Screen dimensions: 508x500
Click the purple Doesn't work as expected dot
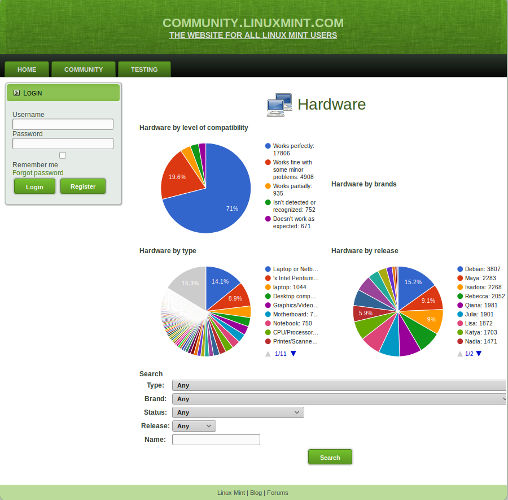pos(268,219)
